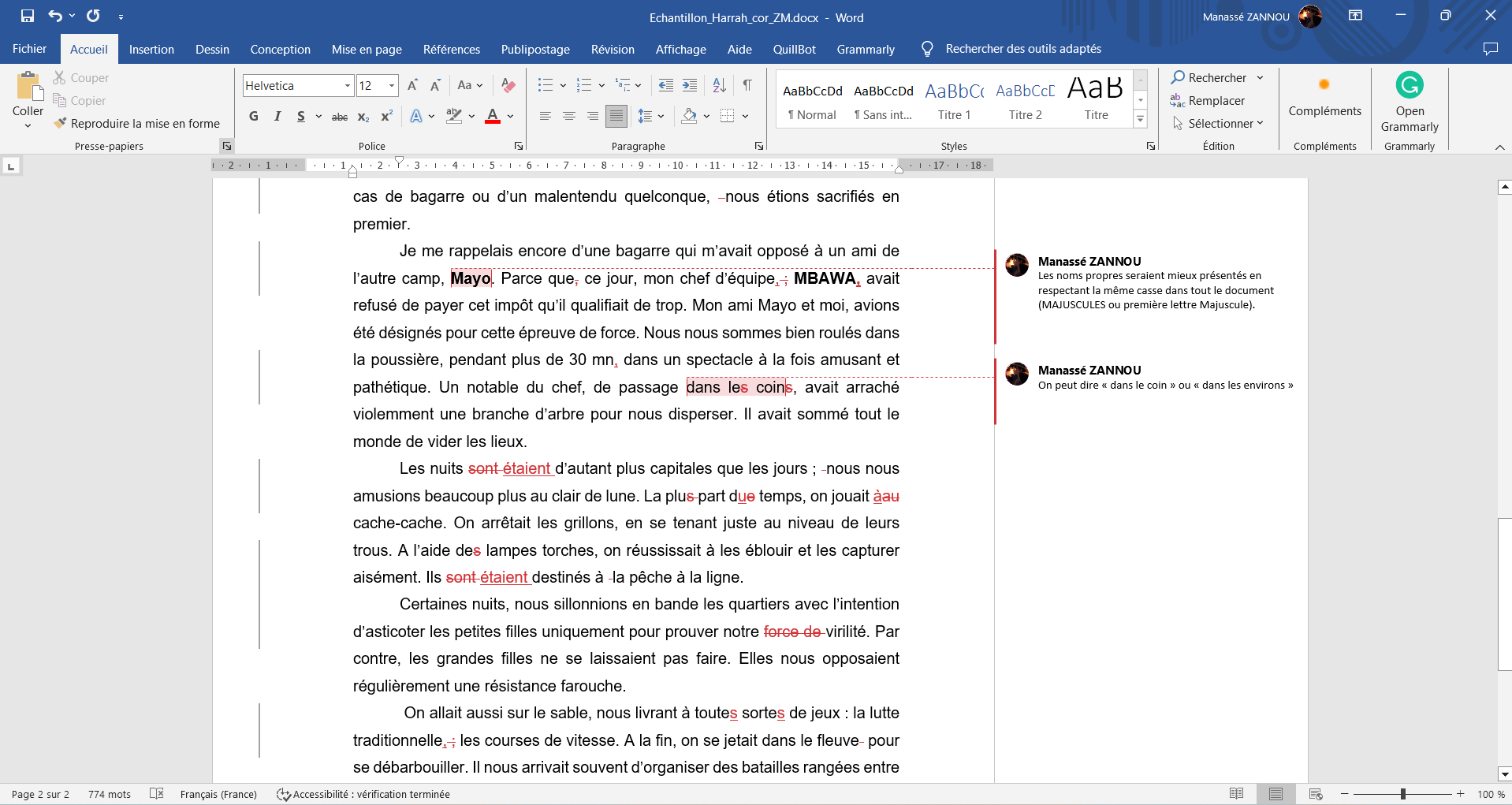Enable justified text alignment

click(616, 117)
